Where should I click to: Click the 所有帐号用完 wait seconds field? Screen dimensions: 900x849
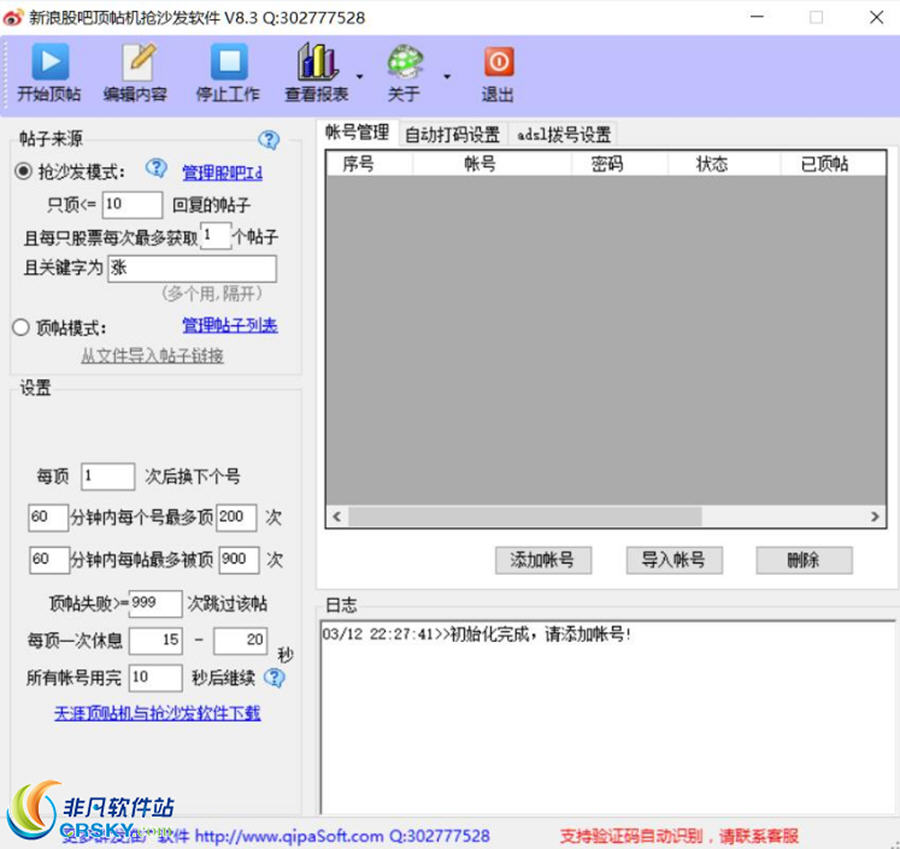pos(156,678)
